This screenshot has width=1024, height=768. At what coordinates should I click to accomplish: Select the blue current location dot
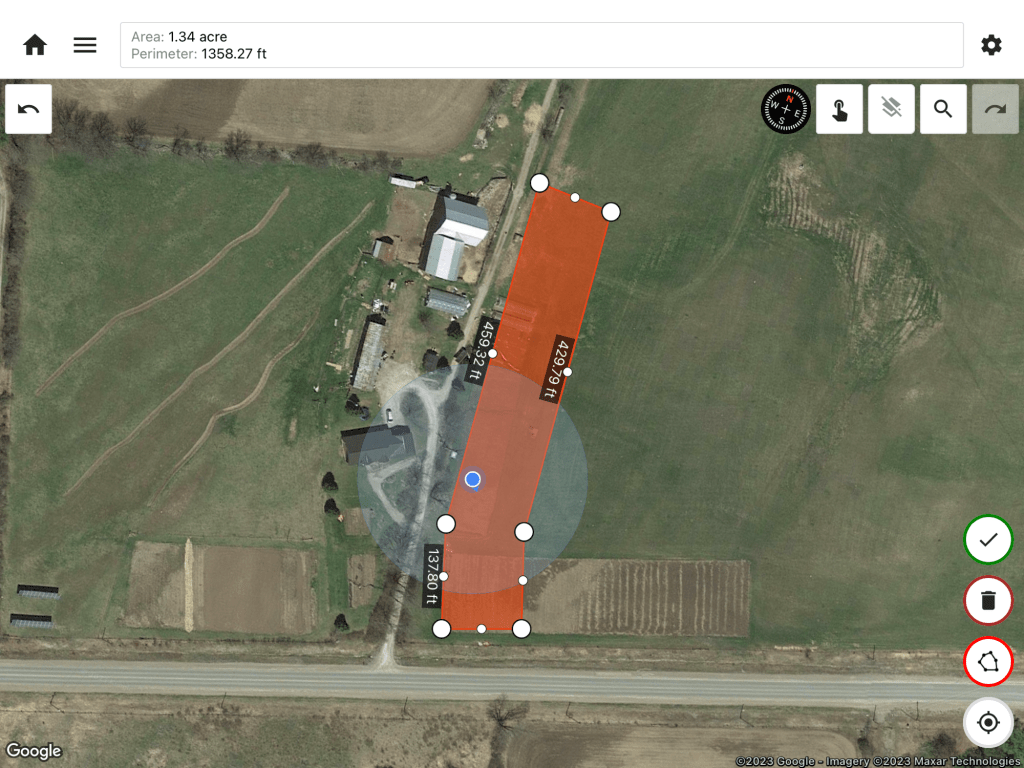click(473, 480)
